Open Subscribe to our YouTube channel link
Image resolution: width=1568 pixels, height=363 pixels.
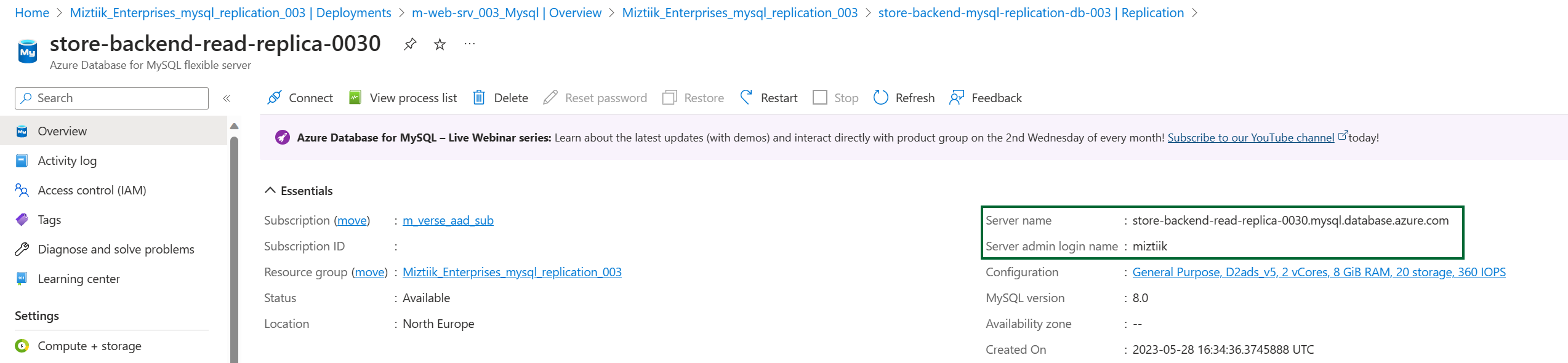1251,138
